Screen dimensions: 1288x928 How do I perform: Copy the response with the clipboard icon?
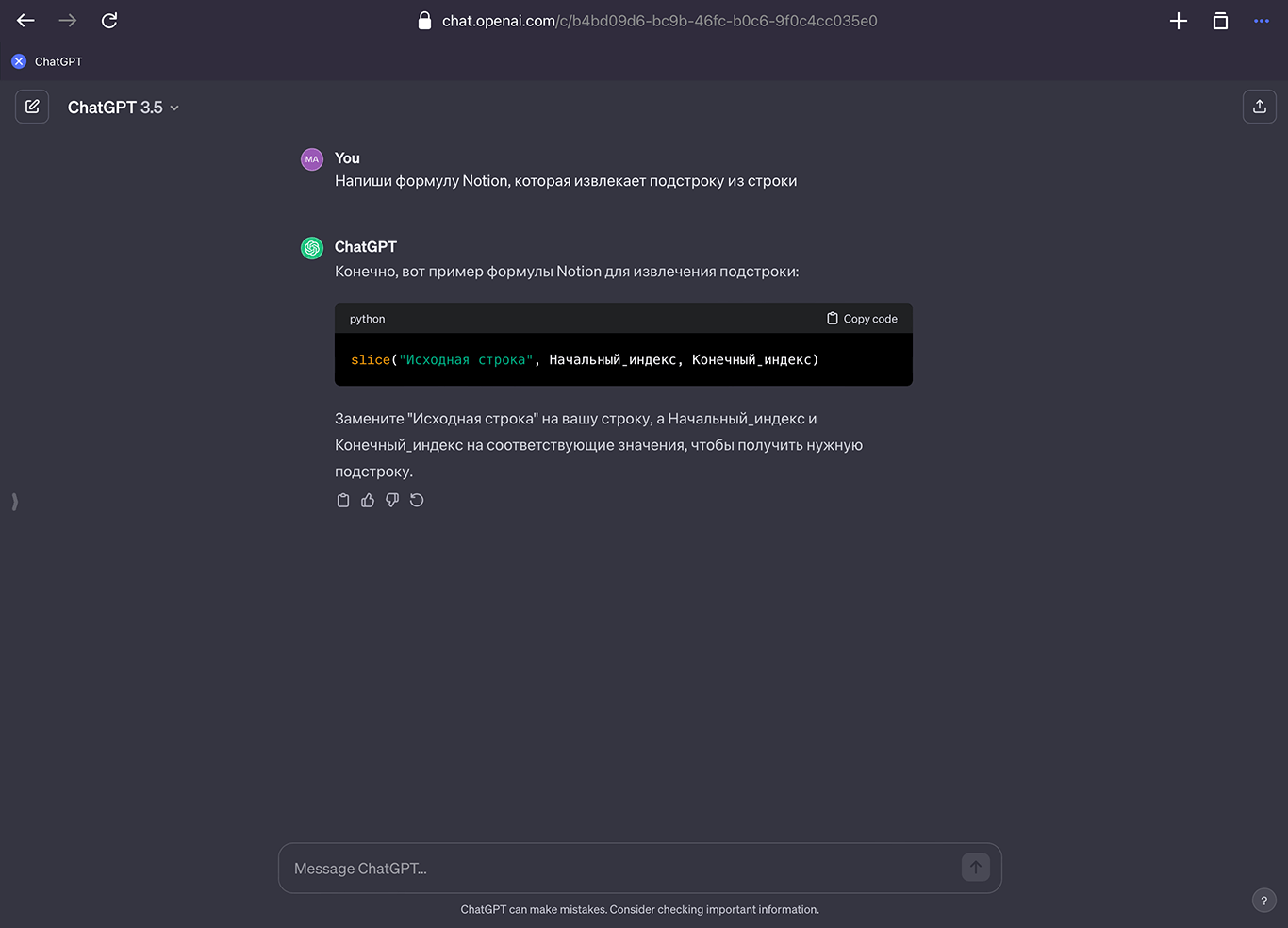343,501
